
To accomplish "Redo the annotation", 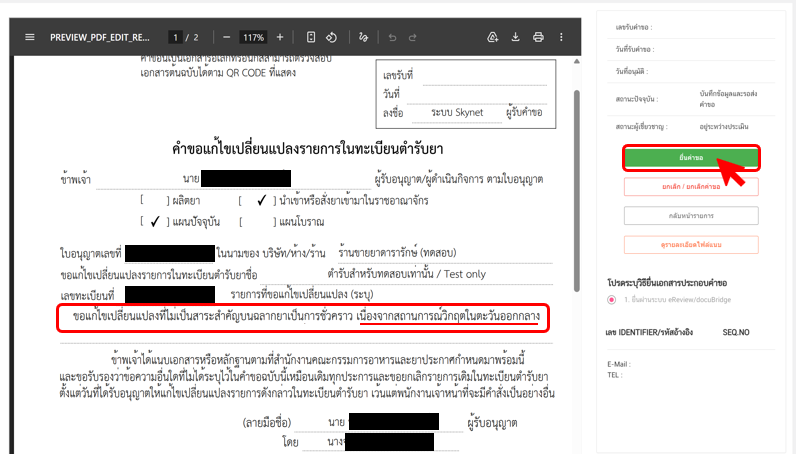I will pos(412,37).
